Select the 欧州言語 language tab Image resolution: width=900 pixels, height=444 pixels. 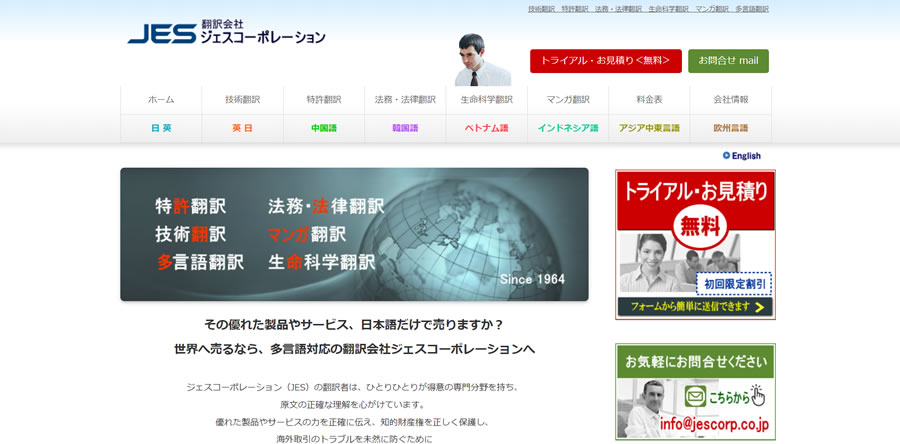point(731,128)
